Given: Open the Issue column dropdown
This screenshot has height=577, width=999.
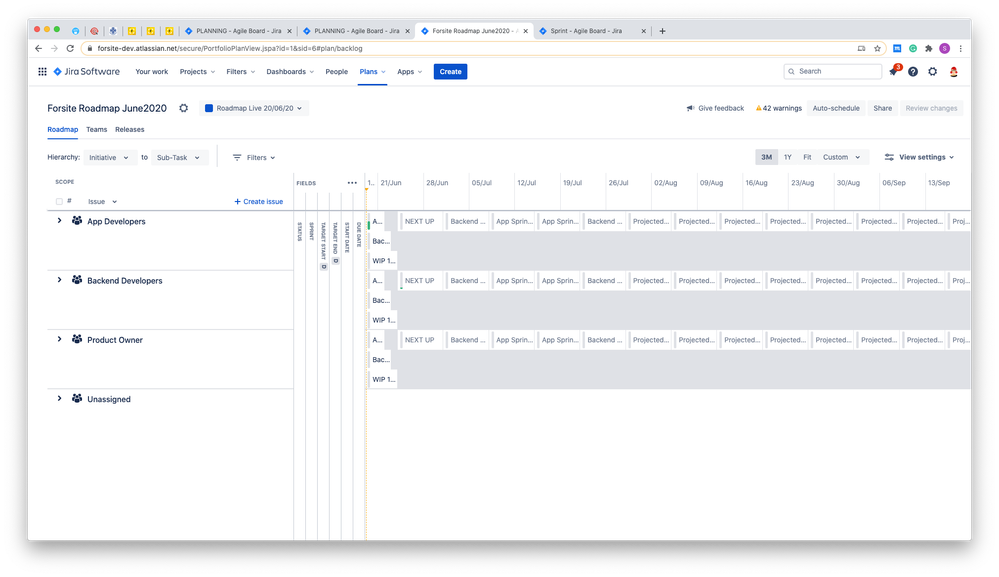Looking at the screenshot, I should click(x=103, y=201).
